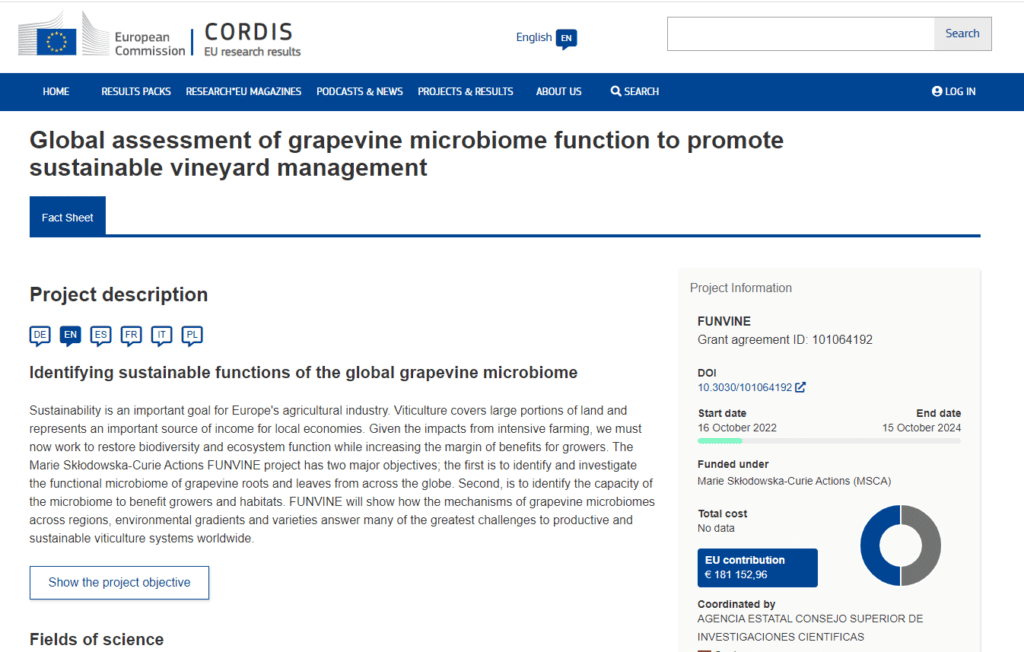Select the PL language speech-bubble icon
This screenshot has height=652, width=1024.
coord(192,335)
